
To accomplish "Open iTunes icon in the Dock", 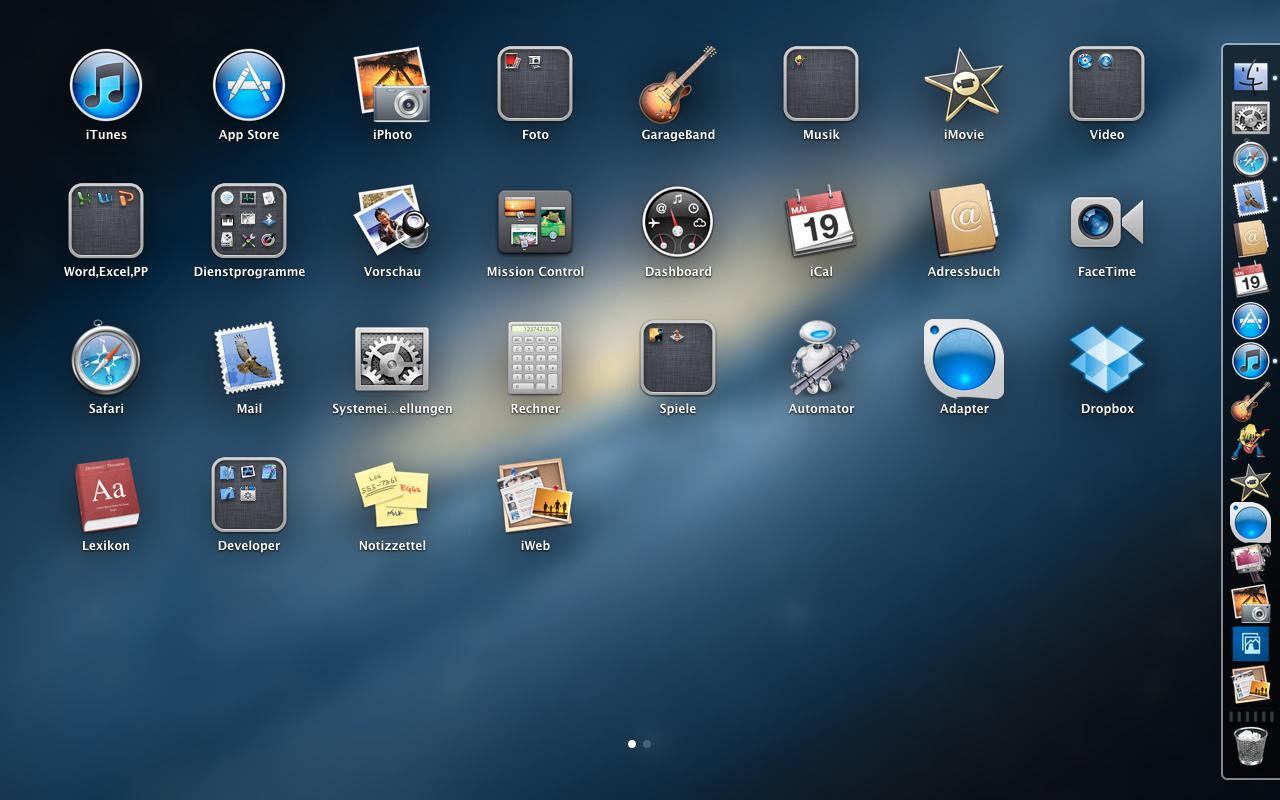I will coord(1250,361).
